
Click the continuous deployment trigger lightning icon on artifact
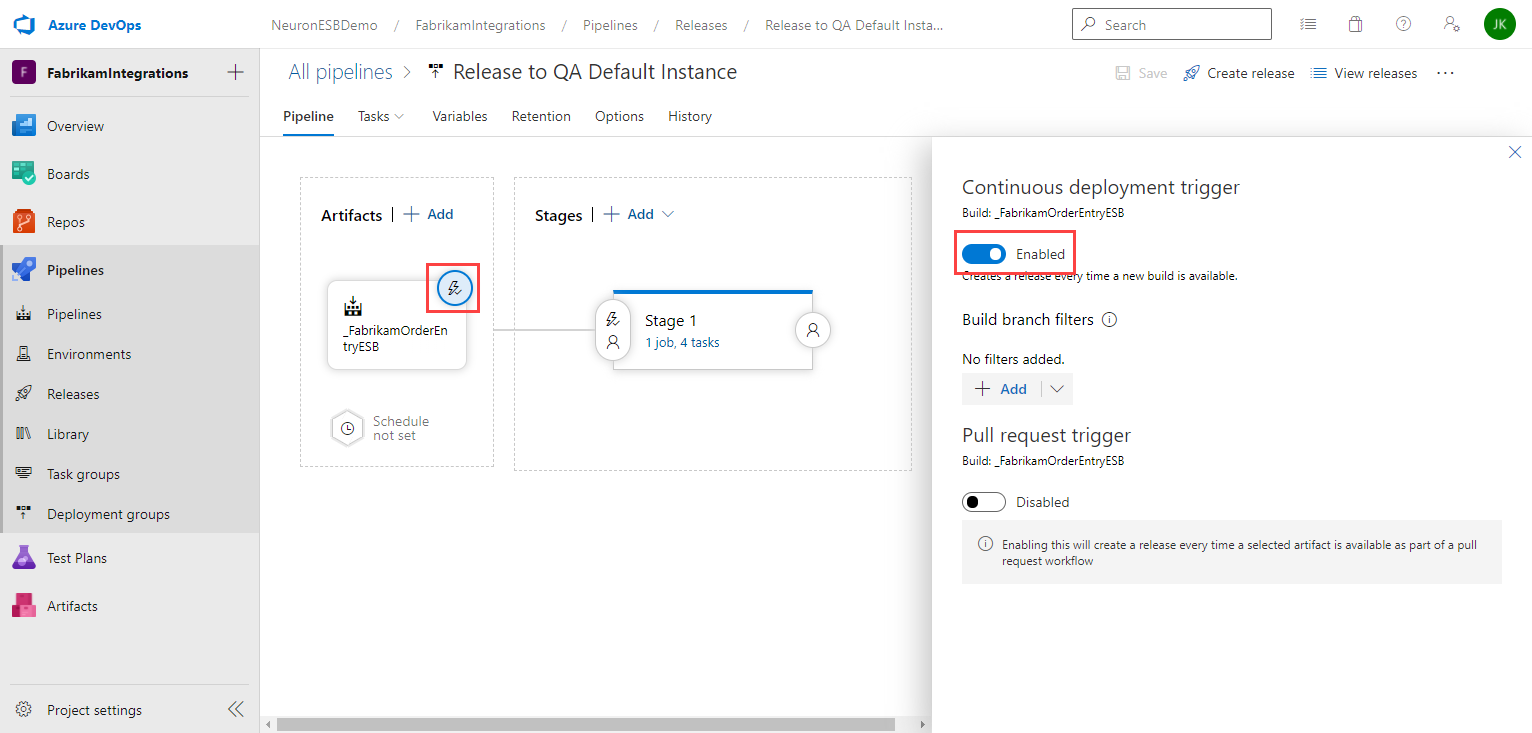(455, 289)
